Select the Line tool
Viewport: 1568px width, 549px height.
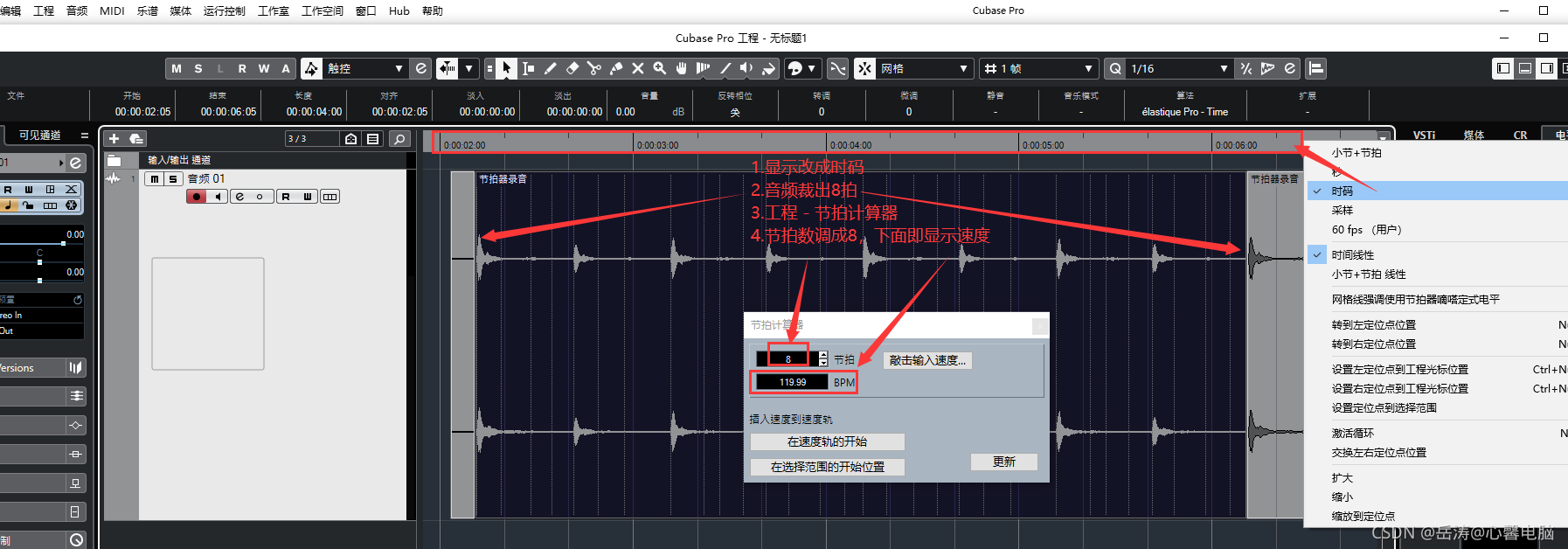click(725, 68)
